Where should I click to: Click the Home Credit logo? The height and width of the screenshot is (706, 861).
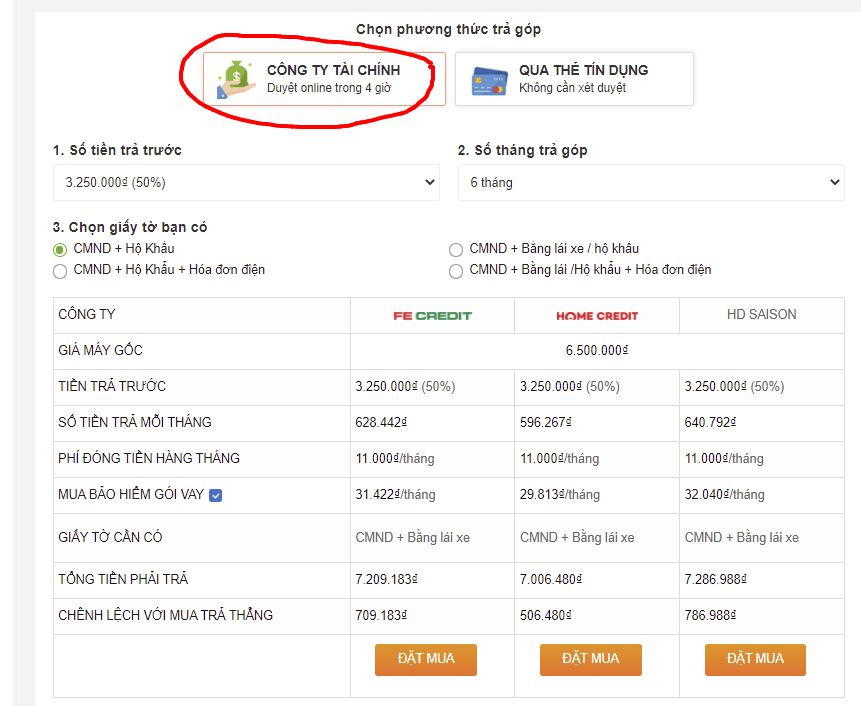[597, 315]
